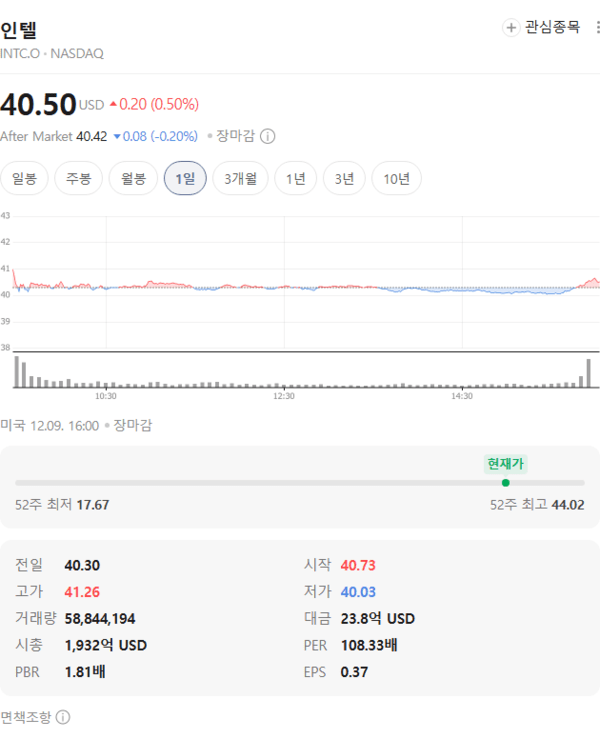Open disclaimer info icon next to 면책조항

63,717
